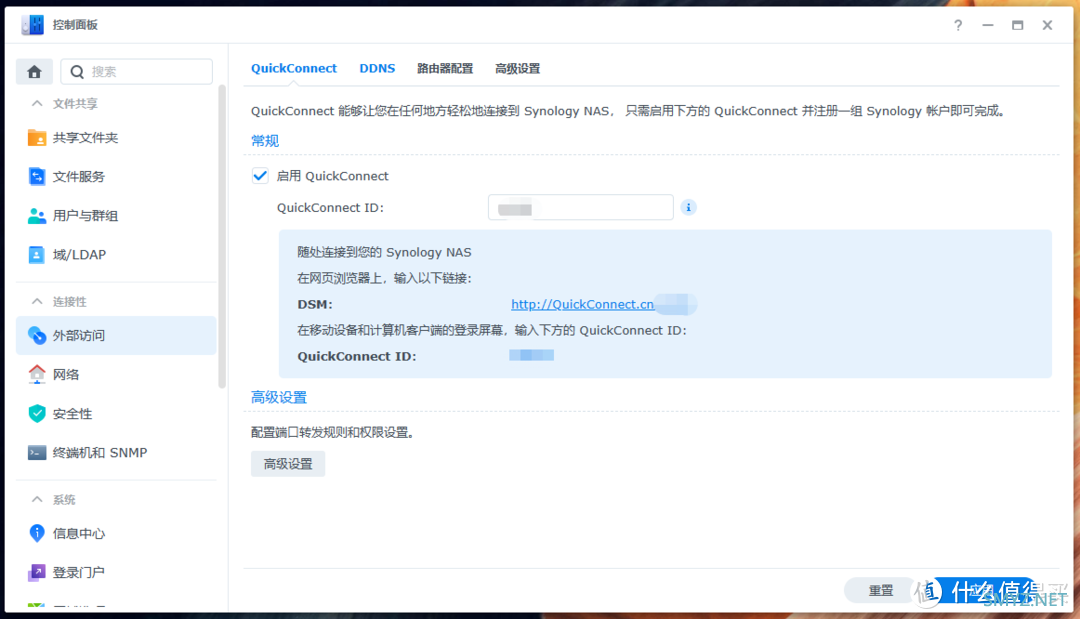Open Info Center (信息中心) icon
1080x619 pixels.
(37, 533)
